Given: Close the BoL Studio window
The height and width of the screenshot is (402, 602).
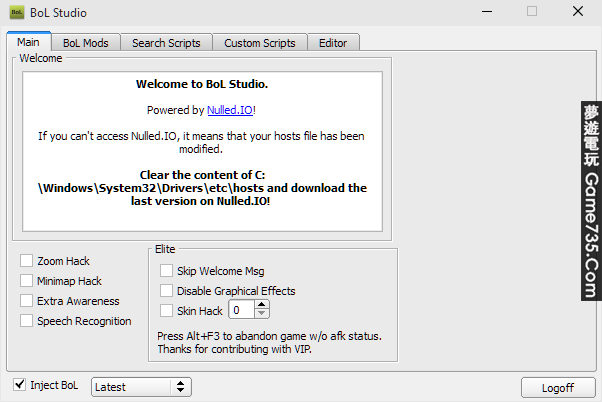Looking at the screenshot, I should (x=578, y=12).
